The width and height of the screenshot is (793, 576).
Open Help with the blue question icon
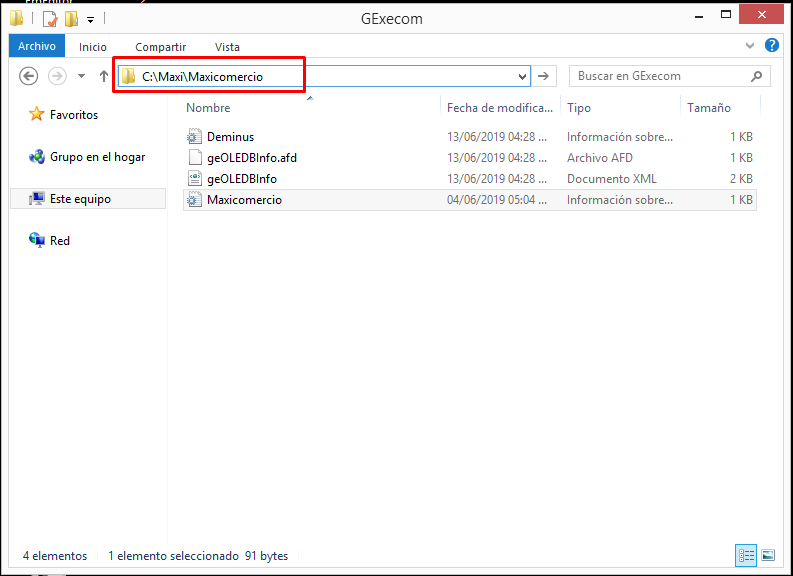[772, 45]
